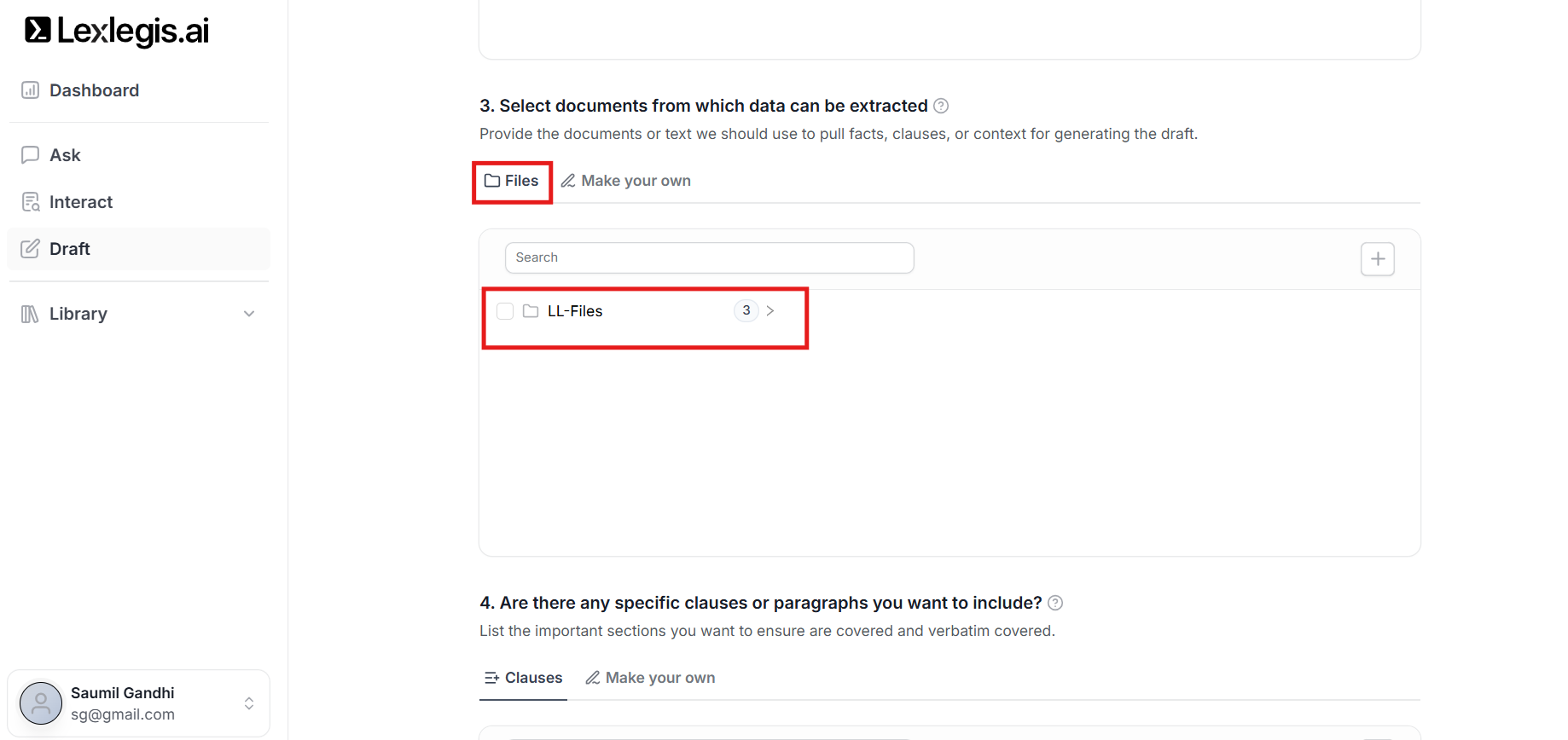This screenshot has width=1568, height=740.
Task: Switch to the Files tab
Action: click(x=513, y=181)
